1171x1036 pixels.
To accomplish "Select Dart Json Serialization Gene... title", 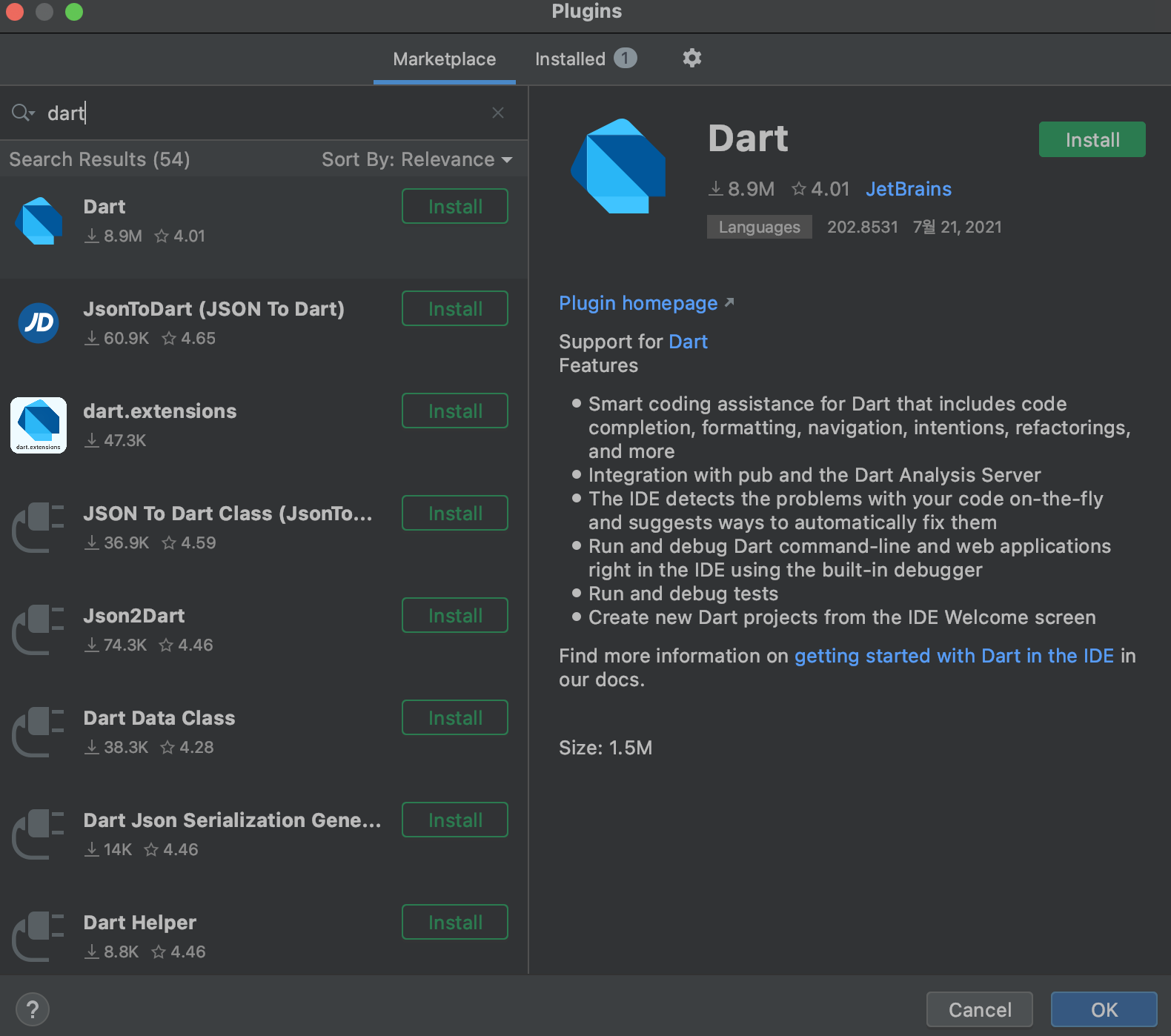I will [x=233, y=820].
